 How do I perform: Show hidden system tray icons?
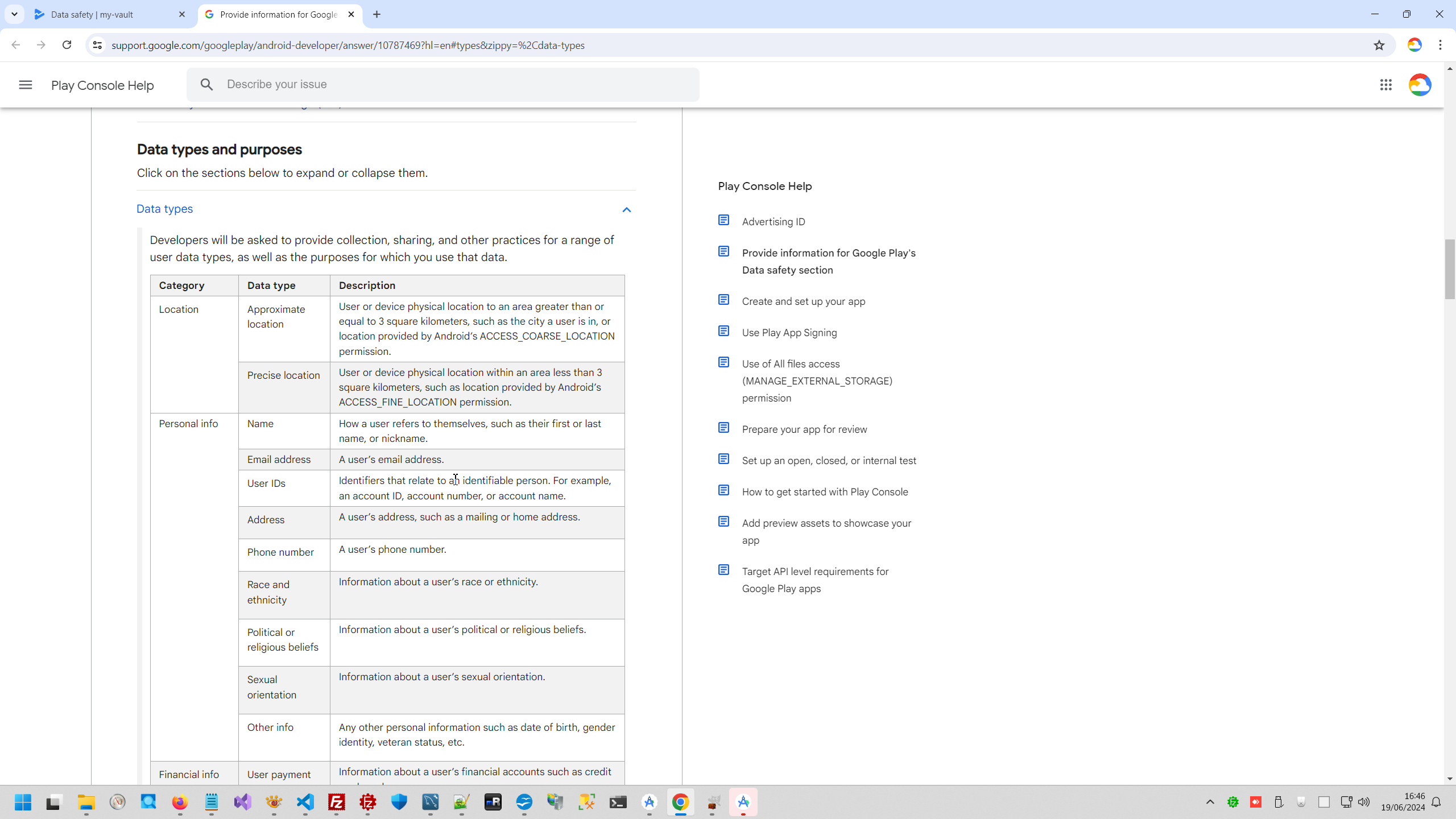point(1210,802)
